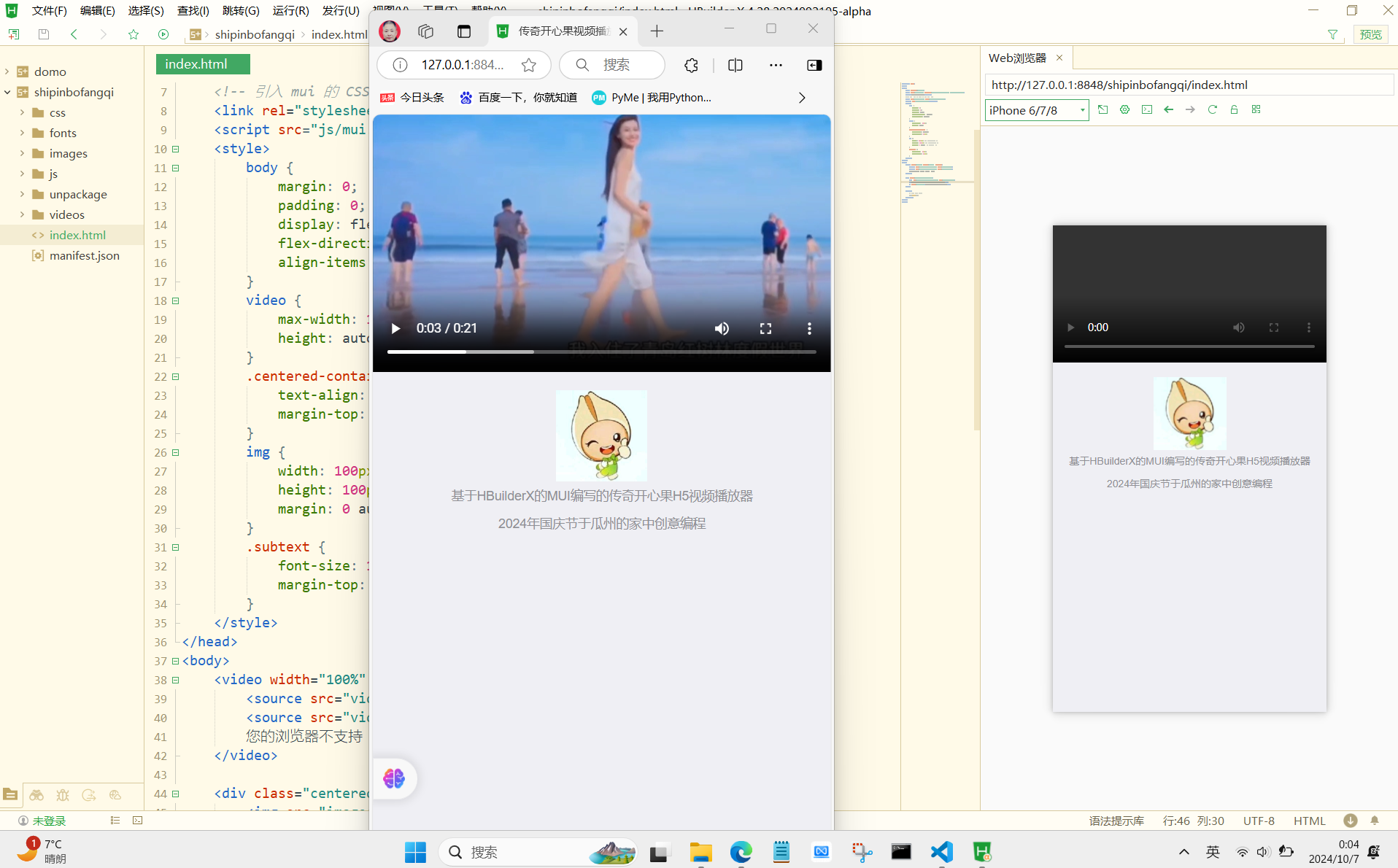This screenshot has width=1398, height=868.
Task: Open 今日头条 bookmark in Edge
Action: click(x=413, y=98)
